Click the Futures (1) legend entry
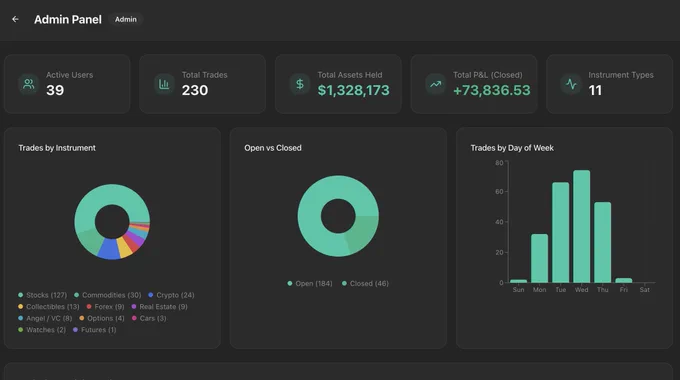 point(95,330)
